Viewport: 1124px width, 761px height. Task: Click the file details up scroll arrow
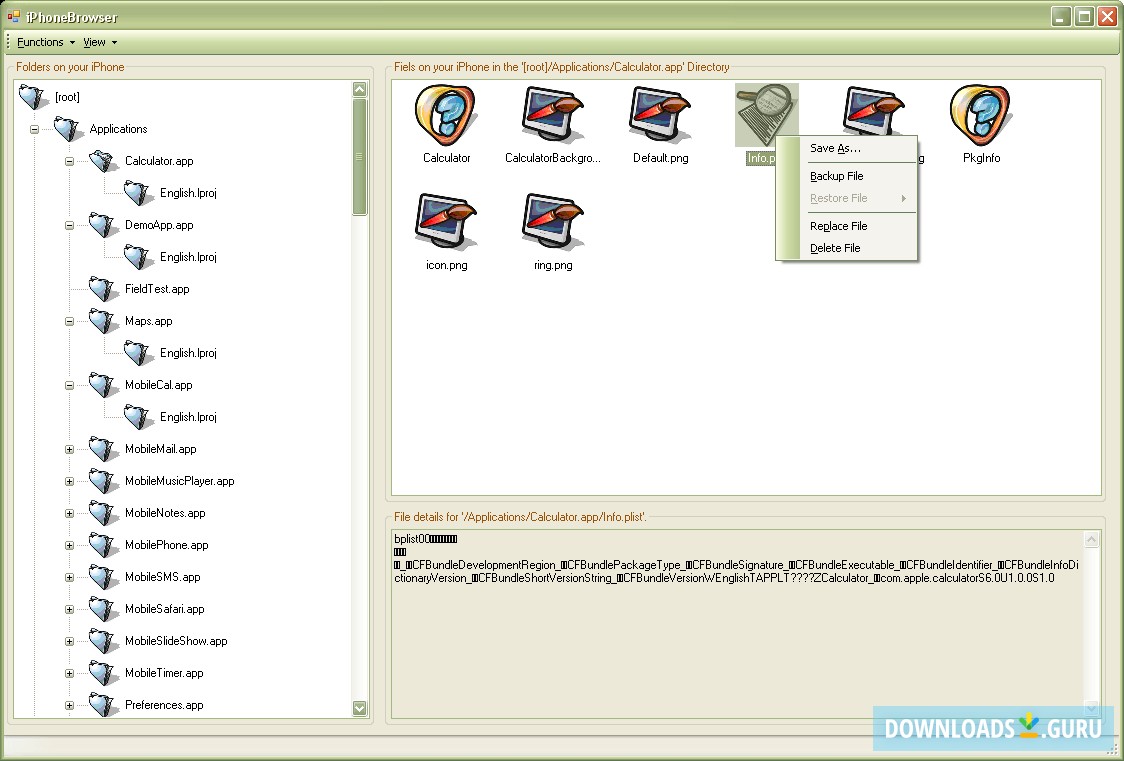(x=1091, y=539)
